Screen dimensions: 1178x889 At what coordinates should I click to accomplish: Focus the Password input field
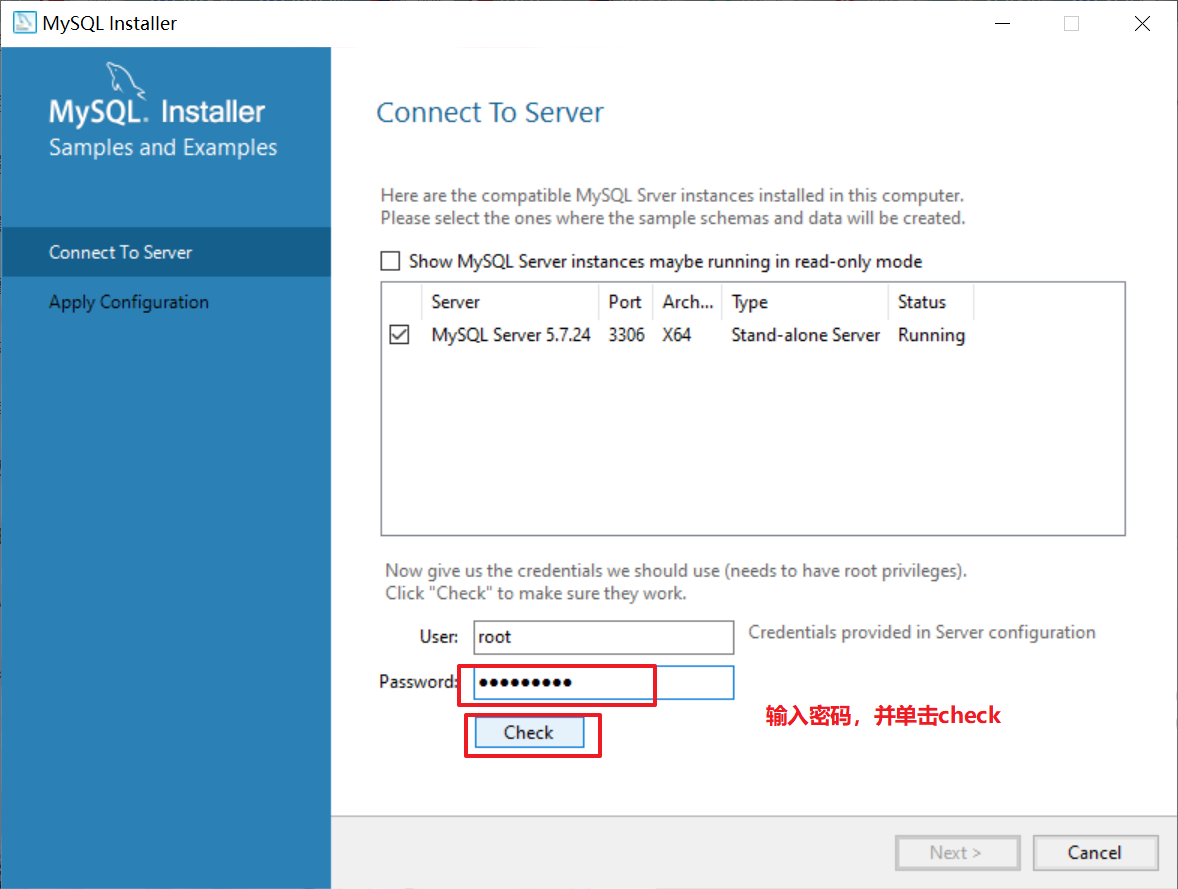pos(603,682)
